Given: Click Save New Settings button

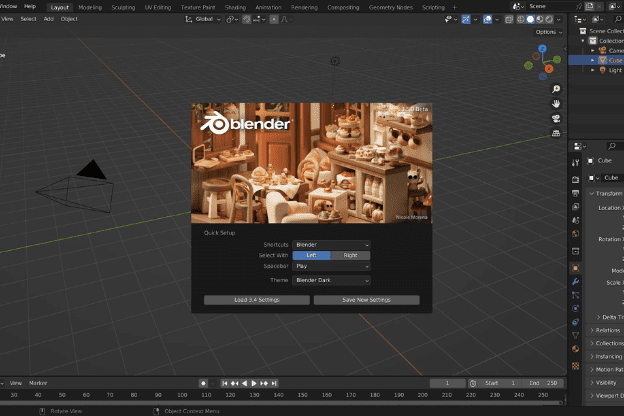Looking at the screenshot, I should click(x=367, y=300).
